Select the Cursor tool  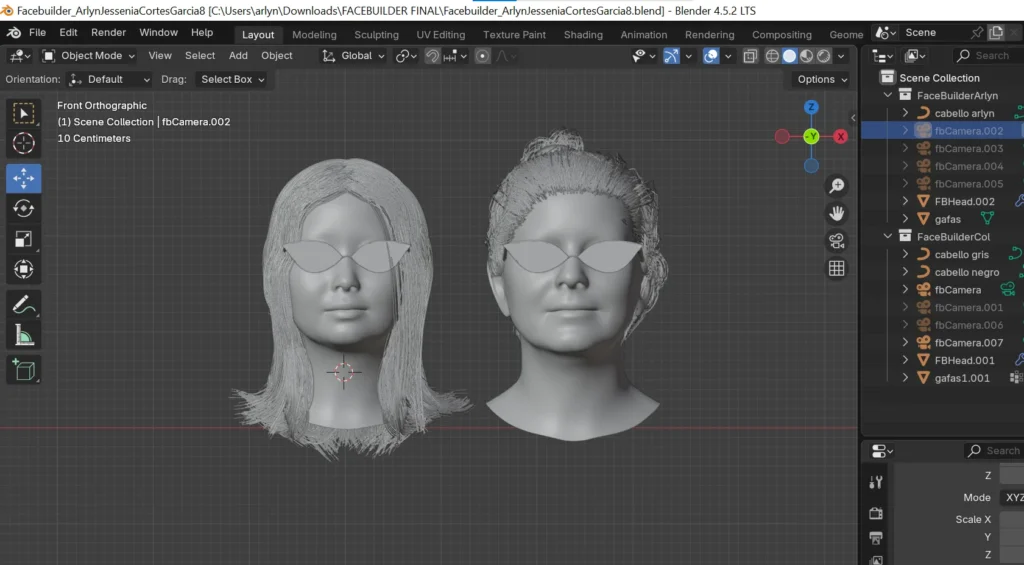(23, 143)
